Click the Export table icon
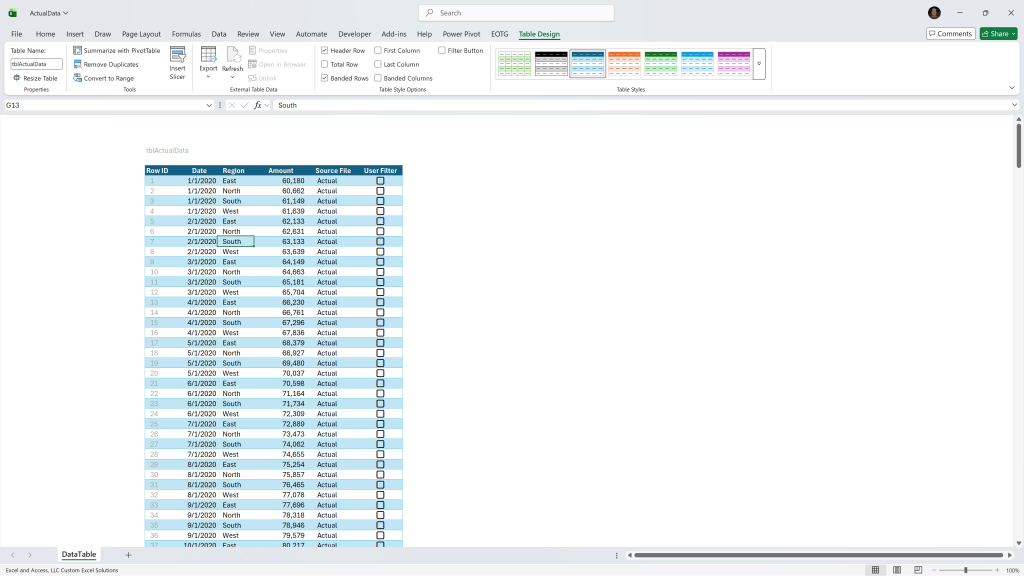 [x=208, y=55]
